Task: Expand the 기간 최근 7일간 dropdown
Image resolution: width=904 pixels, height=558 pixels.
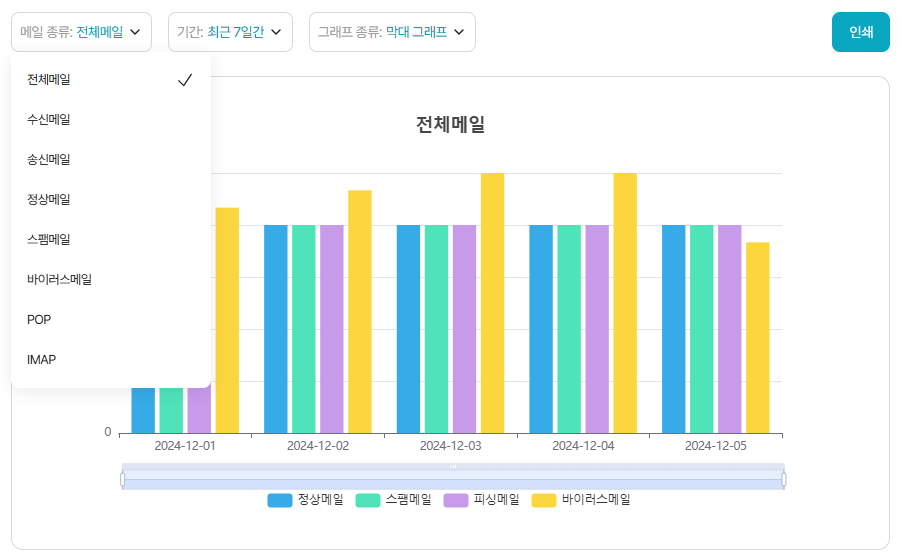Action: click(x=229, y=32)
